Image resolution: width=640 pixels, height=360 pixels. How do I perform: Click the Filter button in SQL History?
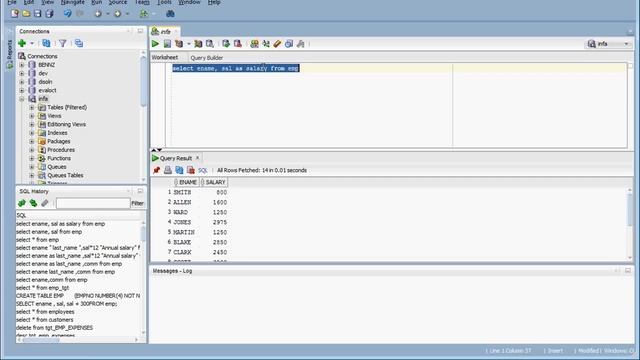(x=137, y=203)
